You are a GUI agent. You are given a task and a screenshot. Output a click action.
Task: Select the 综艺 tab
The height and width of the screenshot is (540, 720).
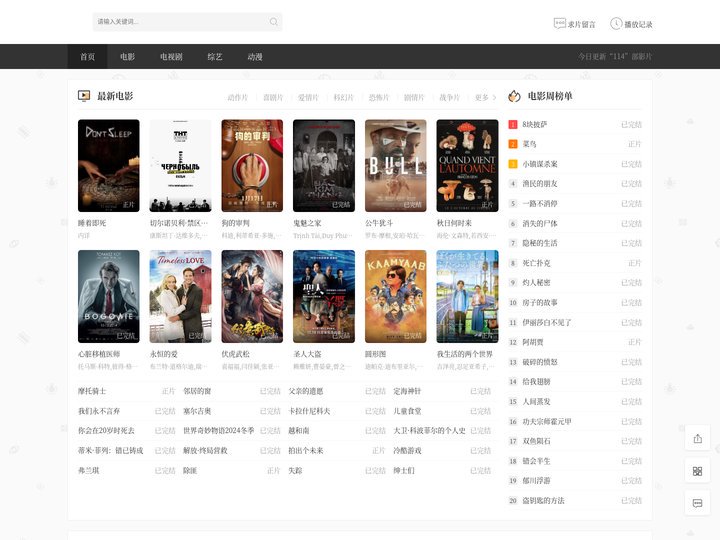coord(215,56)
